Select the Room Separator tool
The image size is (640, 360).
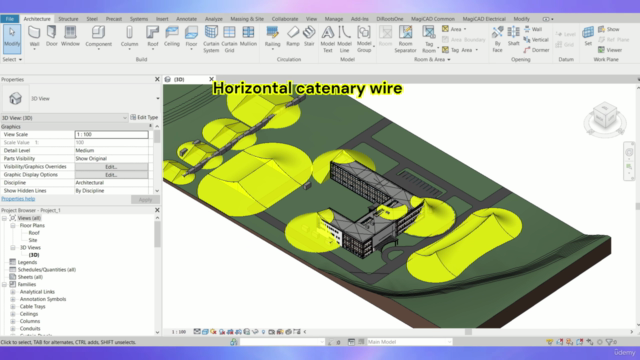point(405,39)
